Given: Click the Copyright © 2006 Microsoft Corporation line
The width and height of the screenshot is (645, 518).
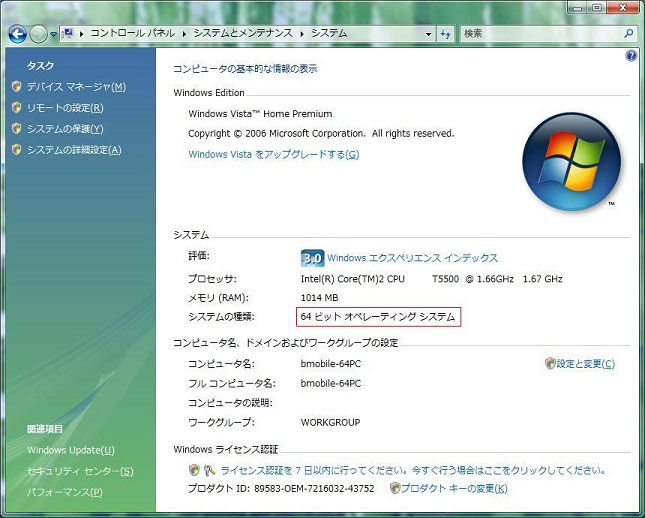Looking at the screenshot, I should 321,133.
